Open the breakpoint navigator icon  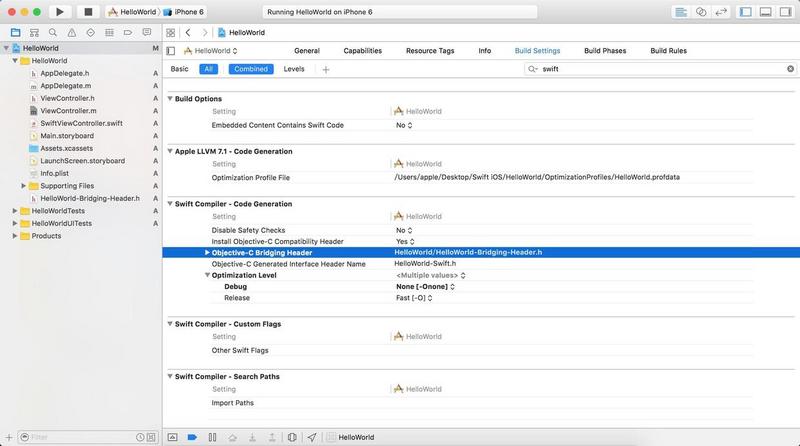128,33
